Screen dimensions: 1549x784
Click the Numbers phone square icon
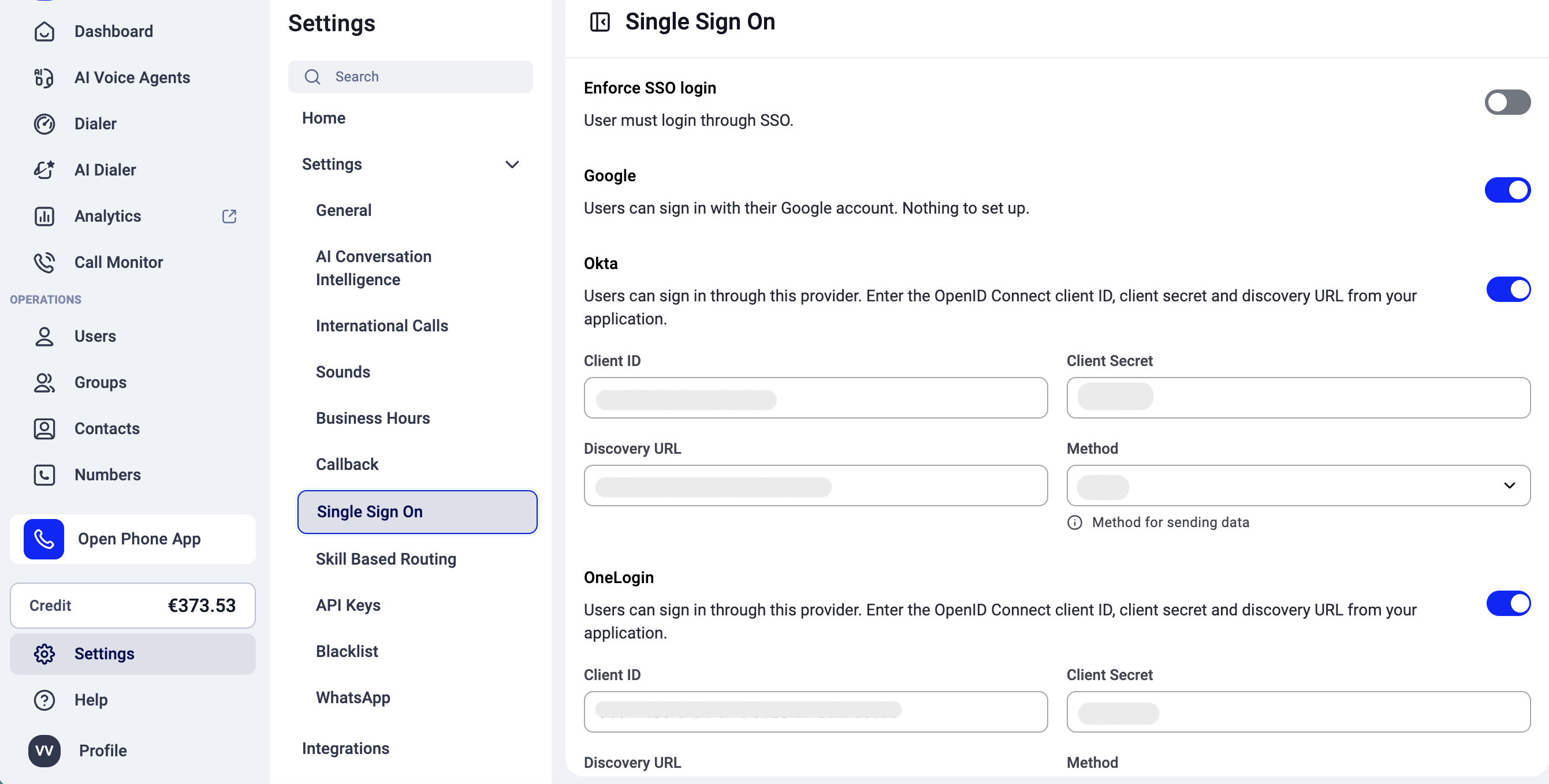pyautogui.click(x=44, y=476)
